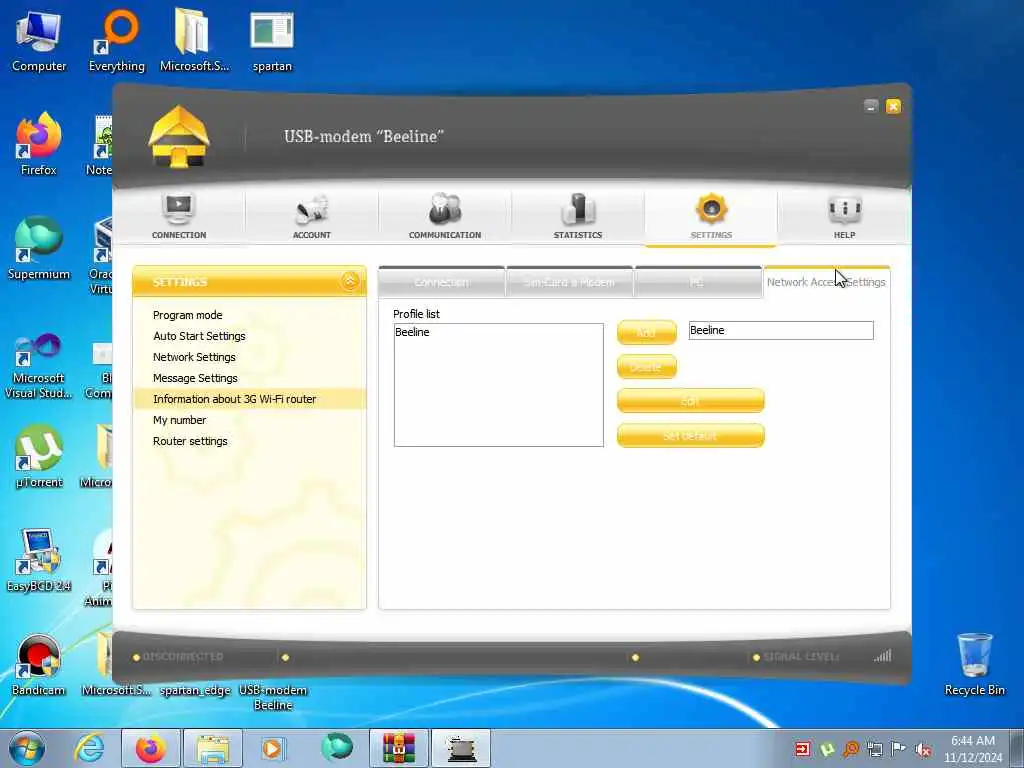
Task: Open the Account section
Action: [312, 217]
